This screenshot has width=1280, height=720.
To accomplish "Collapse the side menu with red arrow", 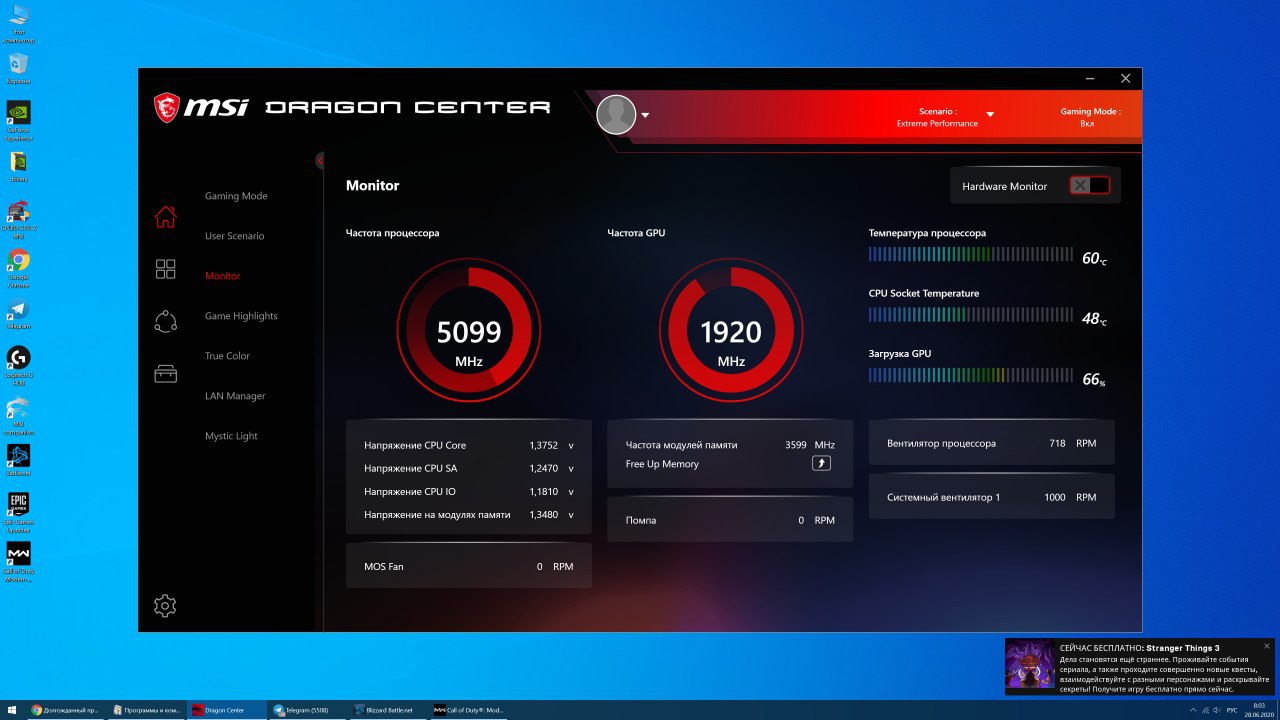I will click(x=321, y=160).
